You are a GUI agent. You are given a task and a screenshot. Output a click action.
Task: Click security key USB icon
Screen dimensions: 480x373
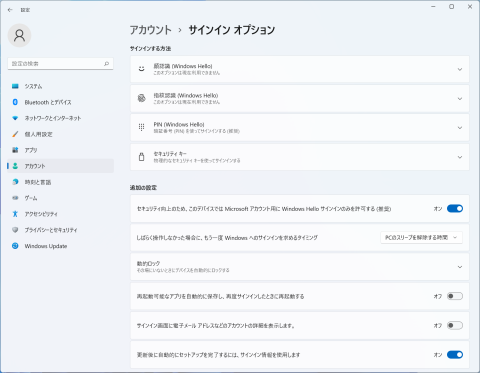click(x=142, y=157)
